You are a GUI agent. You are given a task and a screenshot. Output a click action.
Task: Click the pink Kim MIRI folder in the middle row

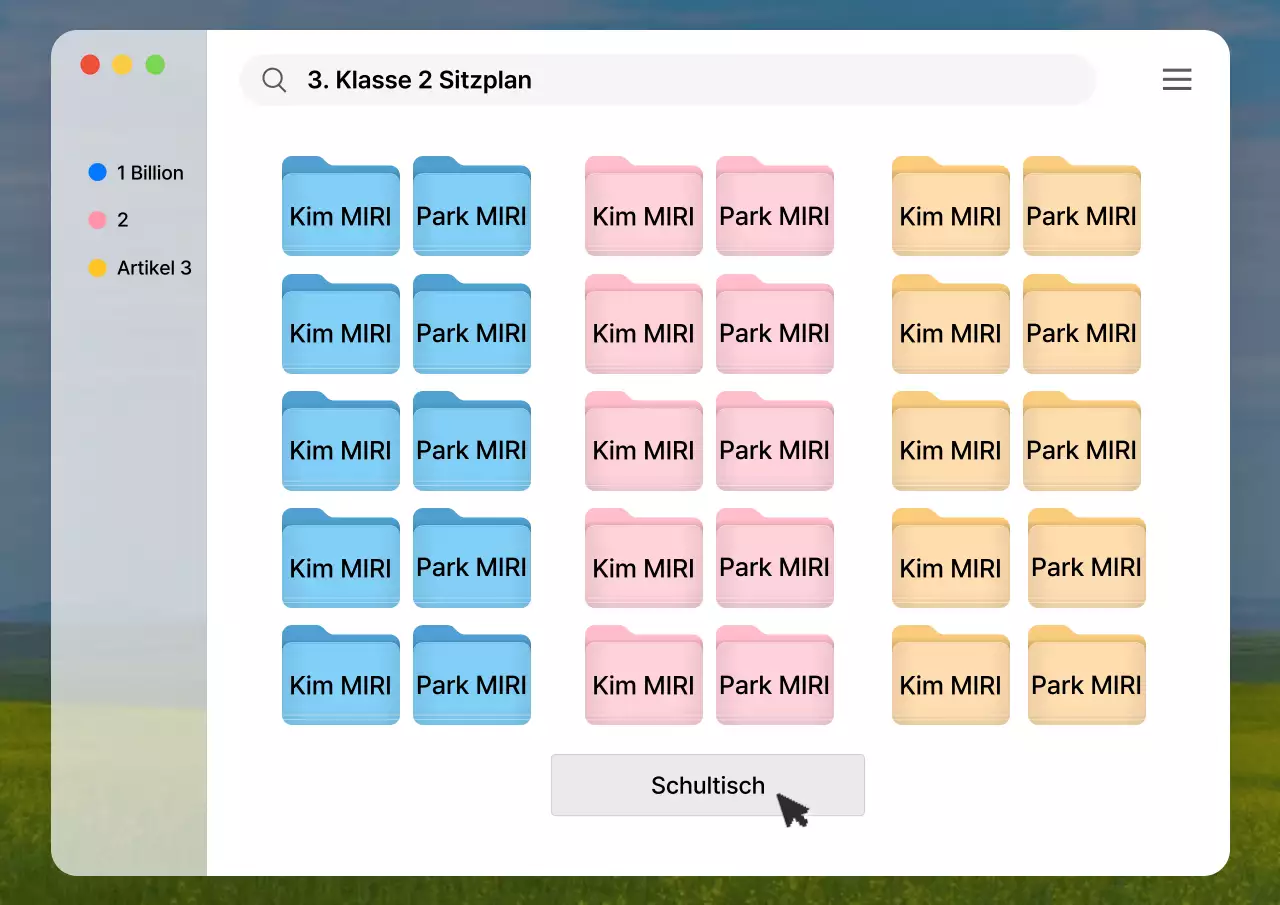pyautogui.click(x=644, y=442)
